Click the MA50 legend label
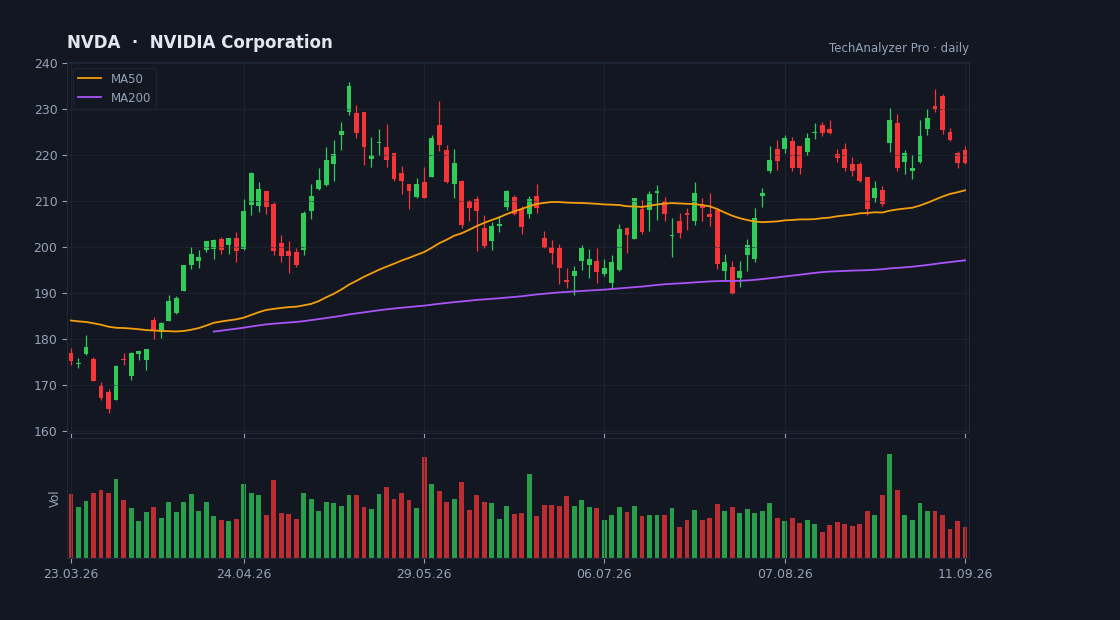This screenshot has height=620, width=1120. pos(126,79)
